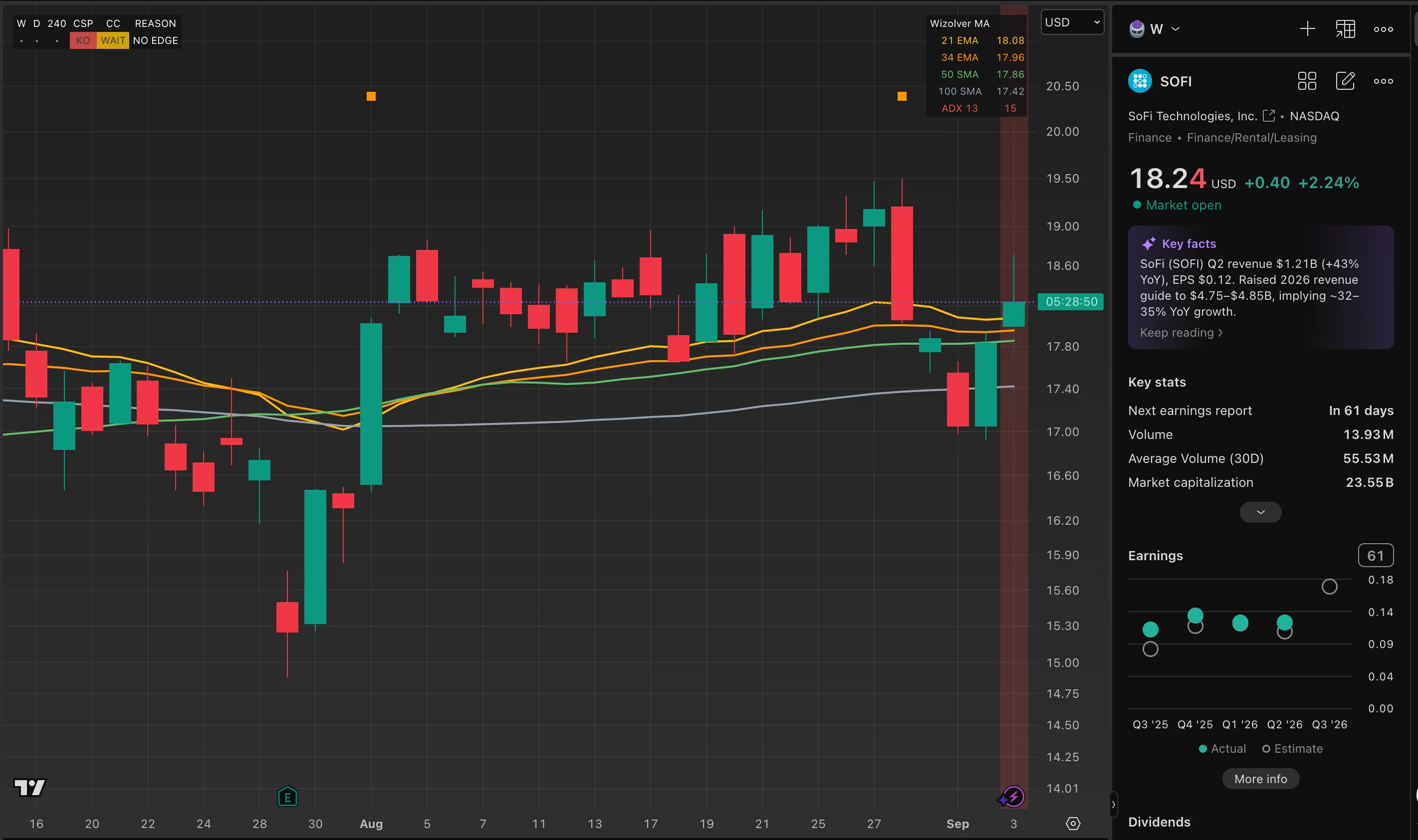Expand more key stats chevron
Screen dimensions: 1418x840
click(x=1260, y=512)
